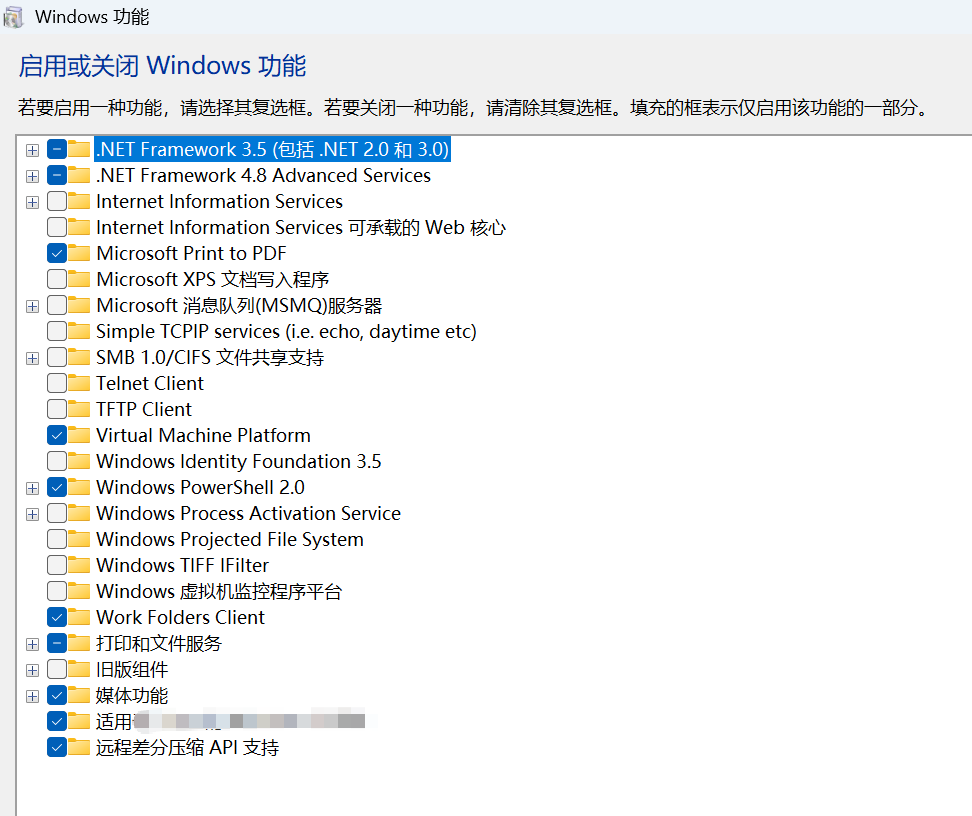Click folder icon beside Virtual Machine Platform
Screen dimensions: 972x816
point(79,436)
